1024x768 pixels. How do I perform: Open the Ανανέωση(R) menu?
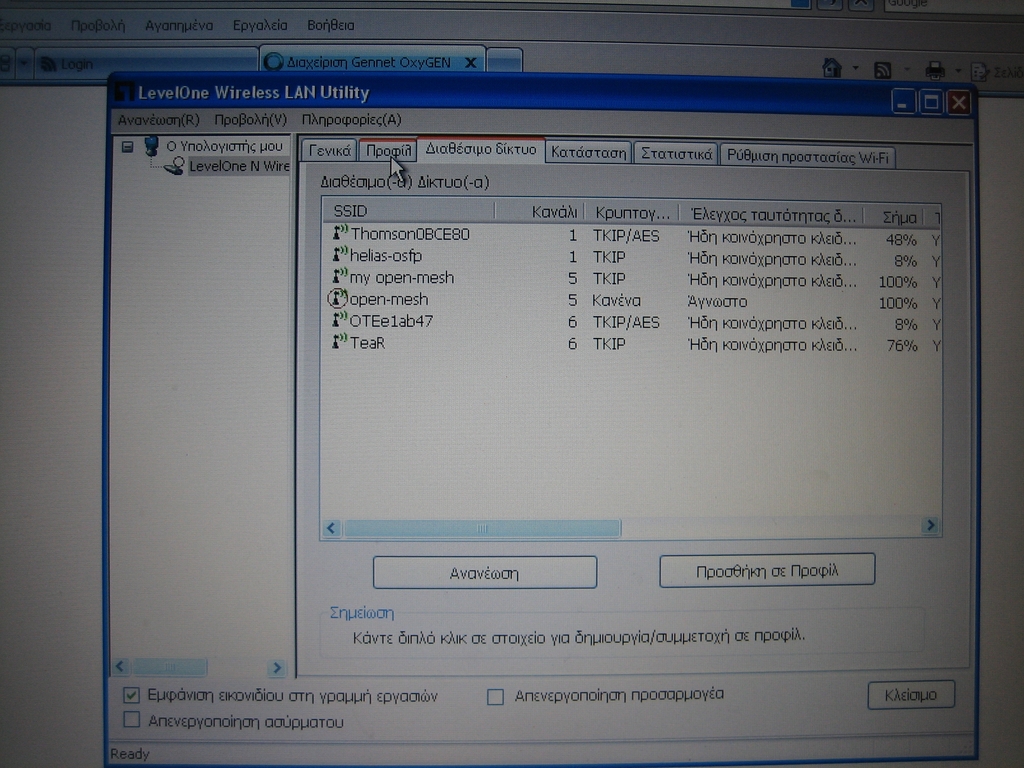pos(159,120)
